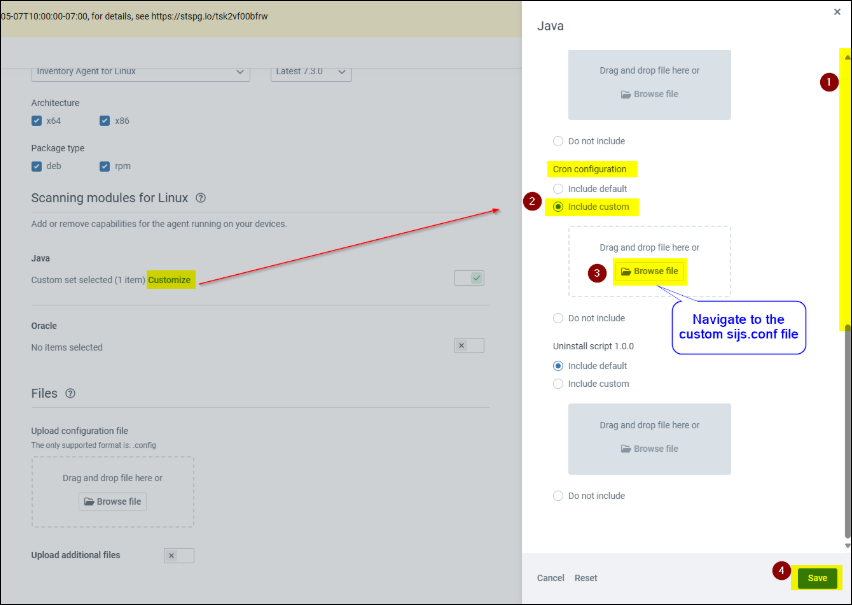
Task: Click the Cron configuration heading
Action: (x=590, y=169)
